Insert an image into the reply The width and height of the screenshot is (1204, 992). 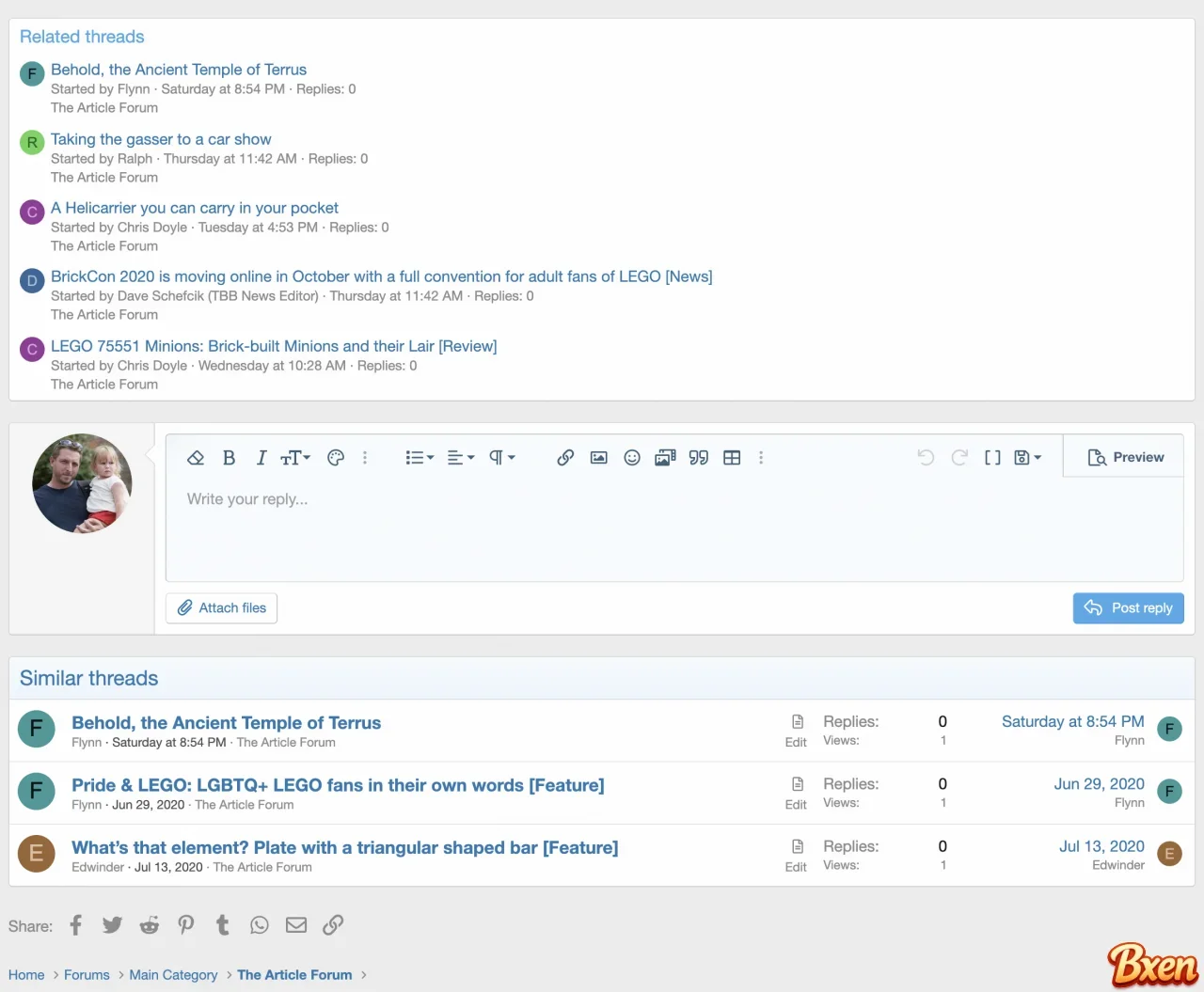coord(599,458)
